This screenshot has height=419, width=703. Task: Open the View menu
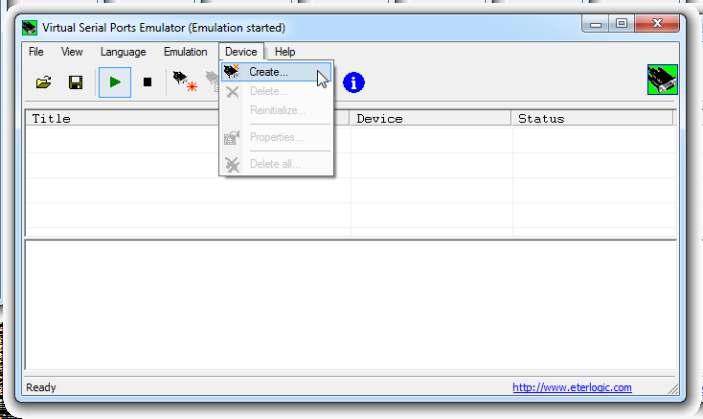click(72, 52)
